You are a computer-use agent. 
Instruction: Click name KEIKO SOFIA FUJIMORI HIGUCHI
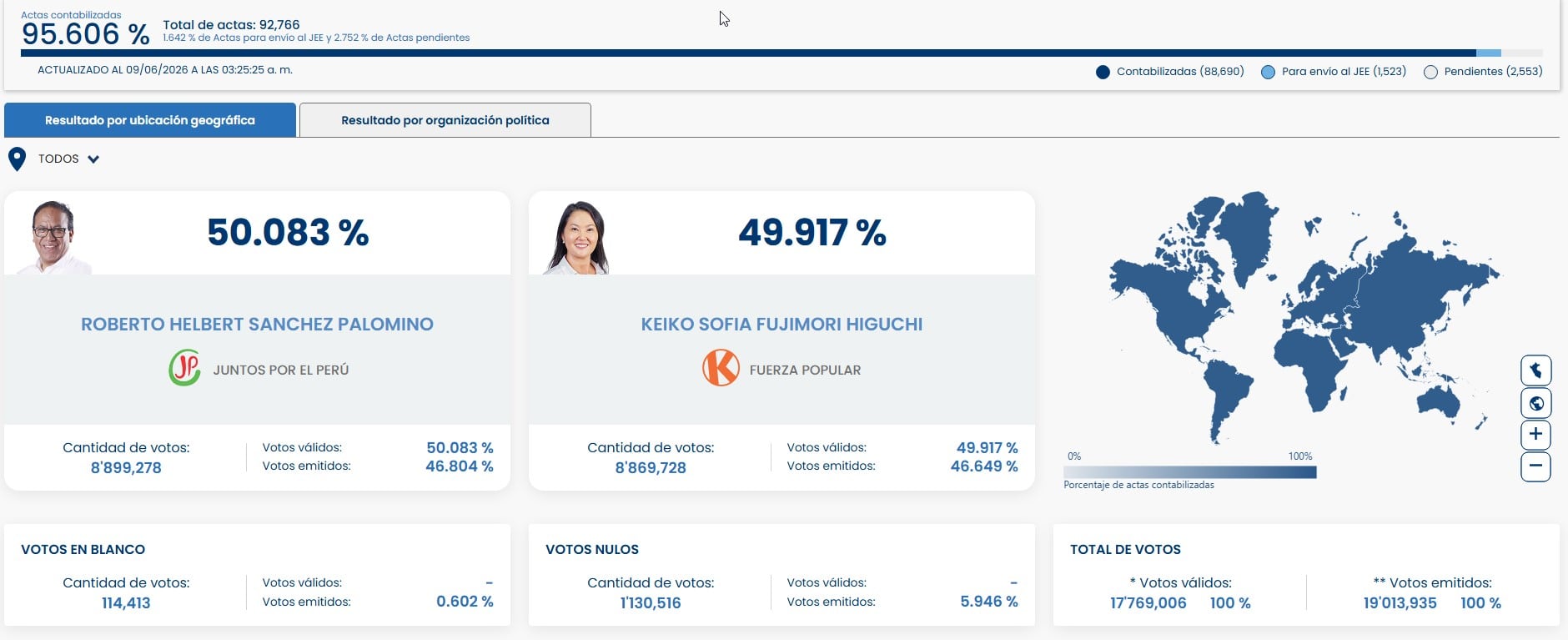click(x=781, y=324)
